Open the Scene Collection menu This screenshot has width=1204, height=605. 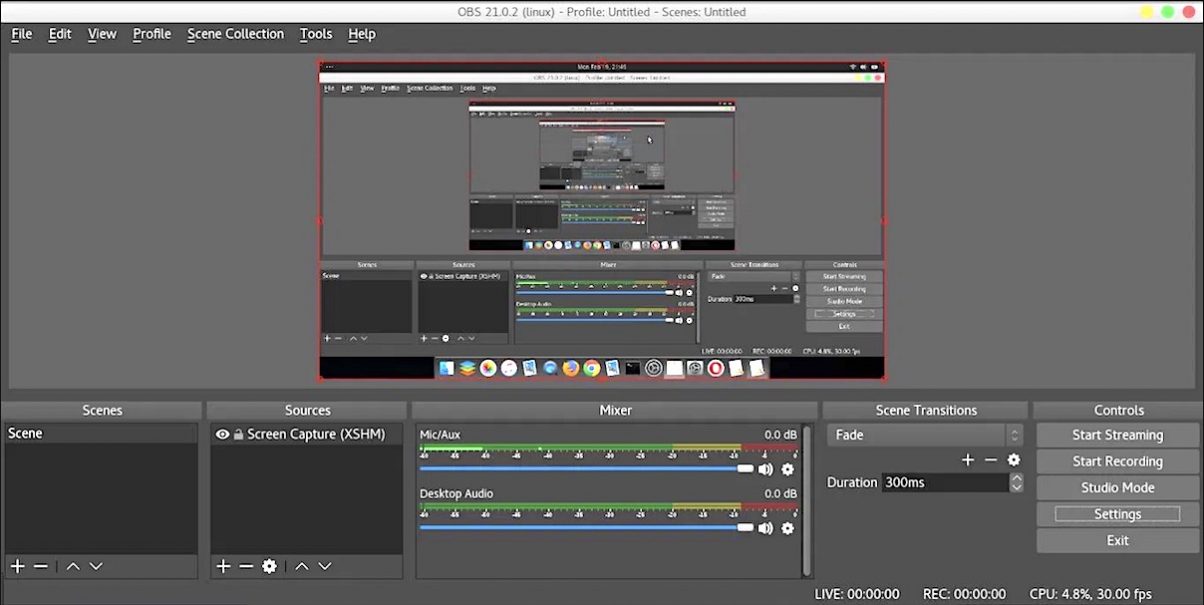[x=235, y=34]
